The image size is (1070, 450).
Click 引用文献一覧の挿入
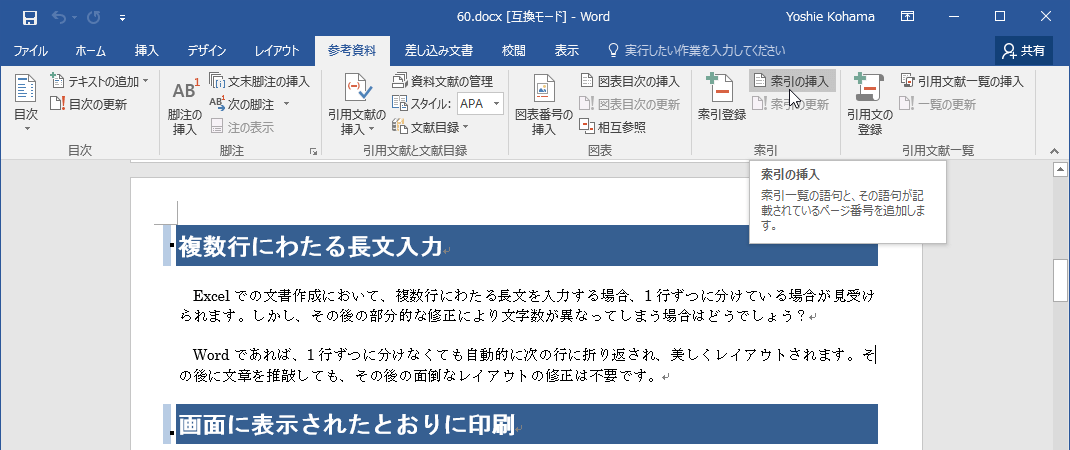[962, 82]
